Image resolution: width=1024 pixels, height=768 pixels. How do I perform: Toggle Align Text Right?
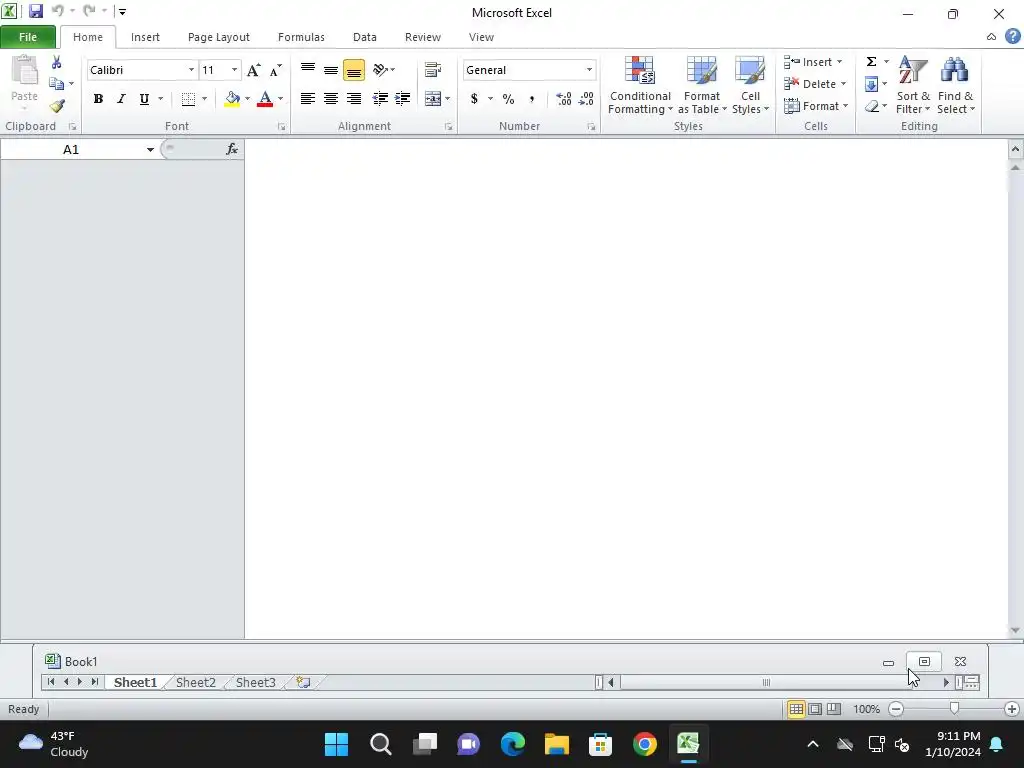pyautogui.click(x=354, y=99)
